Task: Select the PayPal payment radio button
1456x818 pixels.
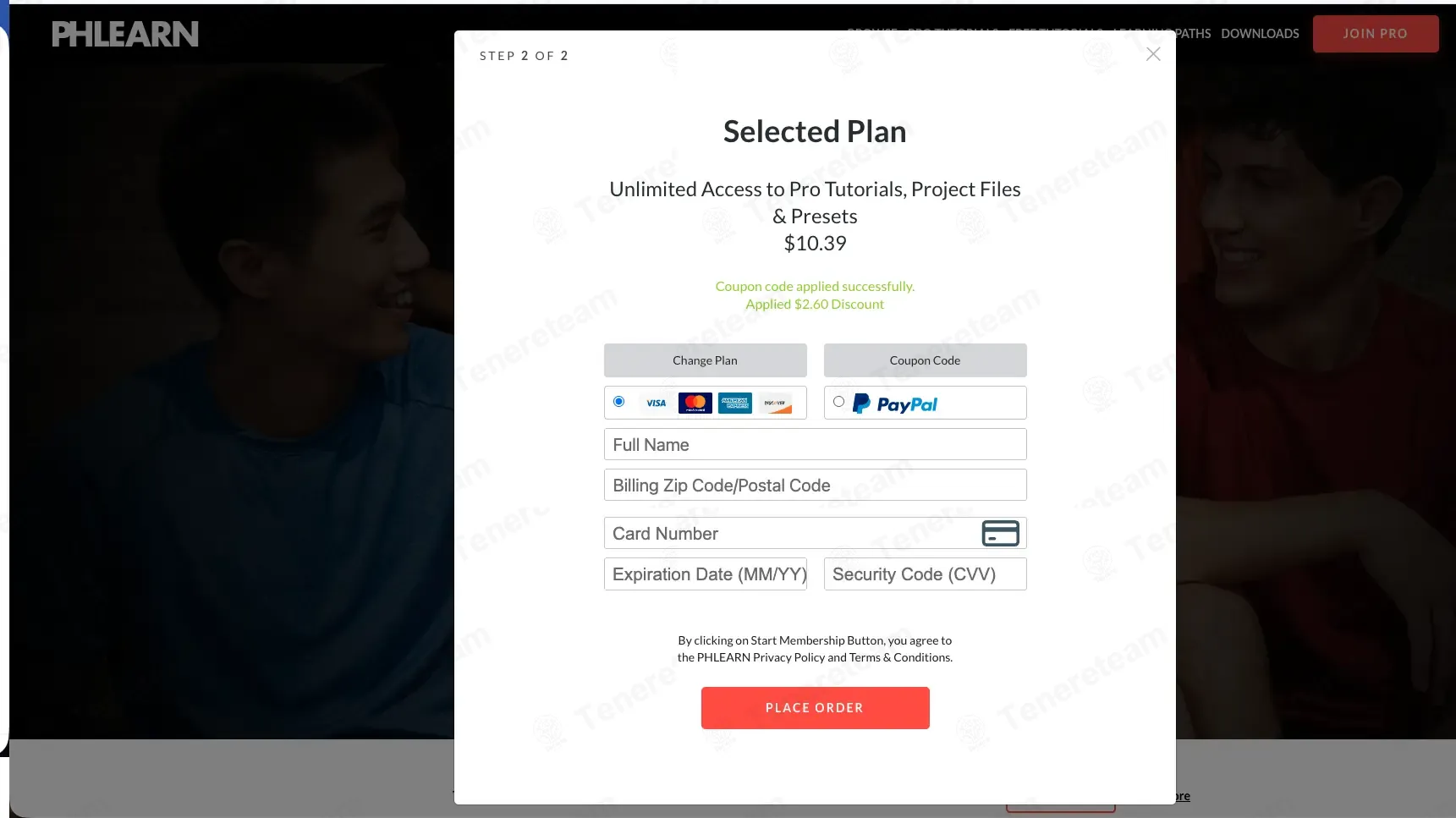Action: click(x=838, y=402)
